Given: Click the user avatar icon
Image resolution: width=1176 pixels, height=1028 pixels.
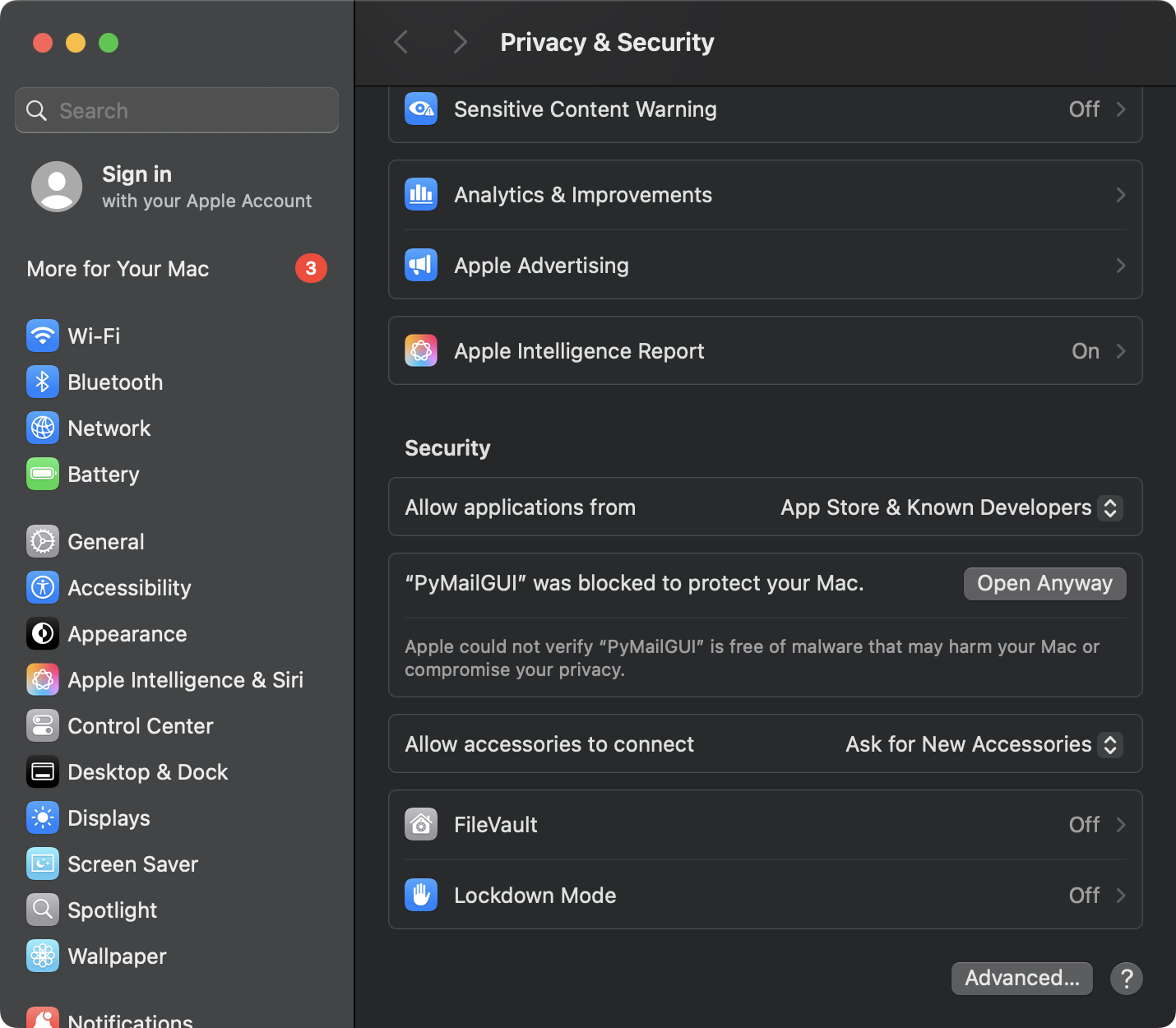Looking at the screenshot, I should point(57,187).
